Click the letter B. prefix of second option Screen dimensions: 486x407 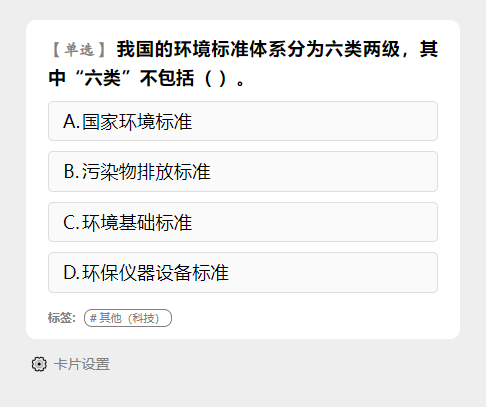coord(71,172)
